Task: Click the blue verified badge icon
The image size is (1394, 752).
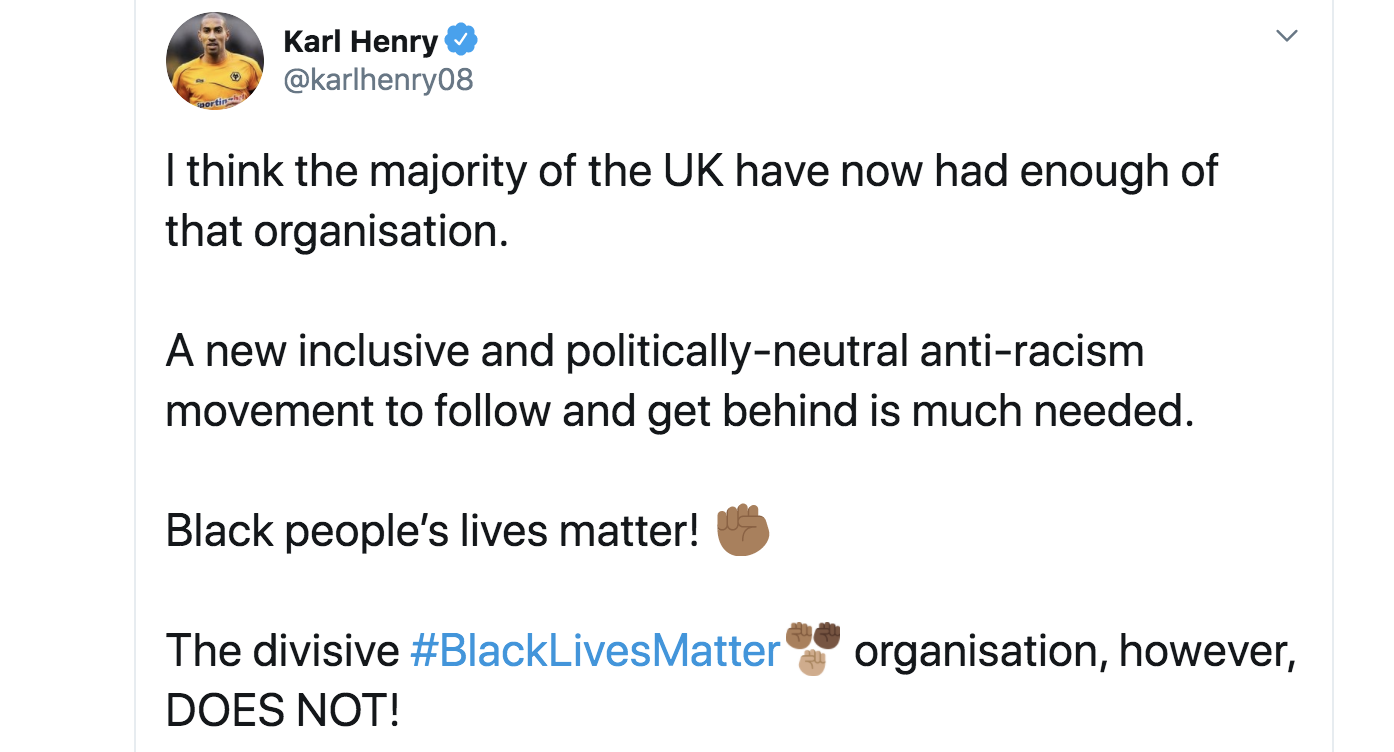Action: (461, 41)
